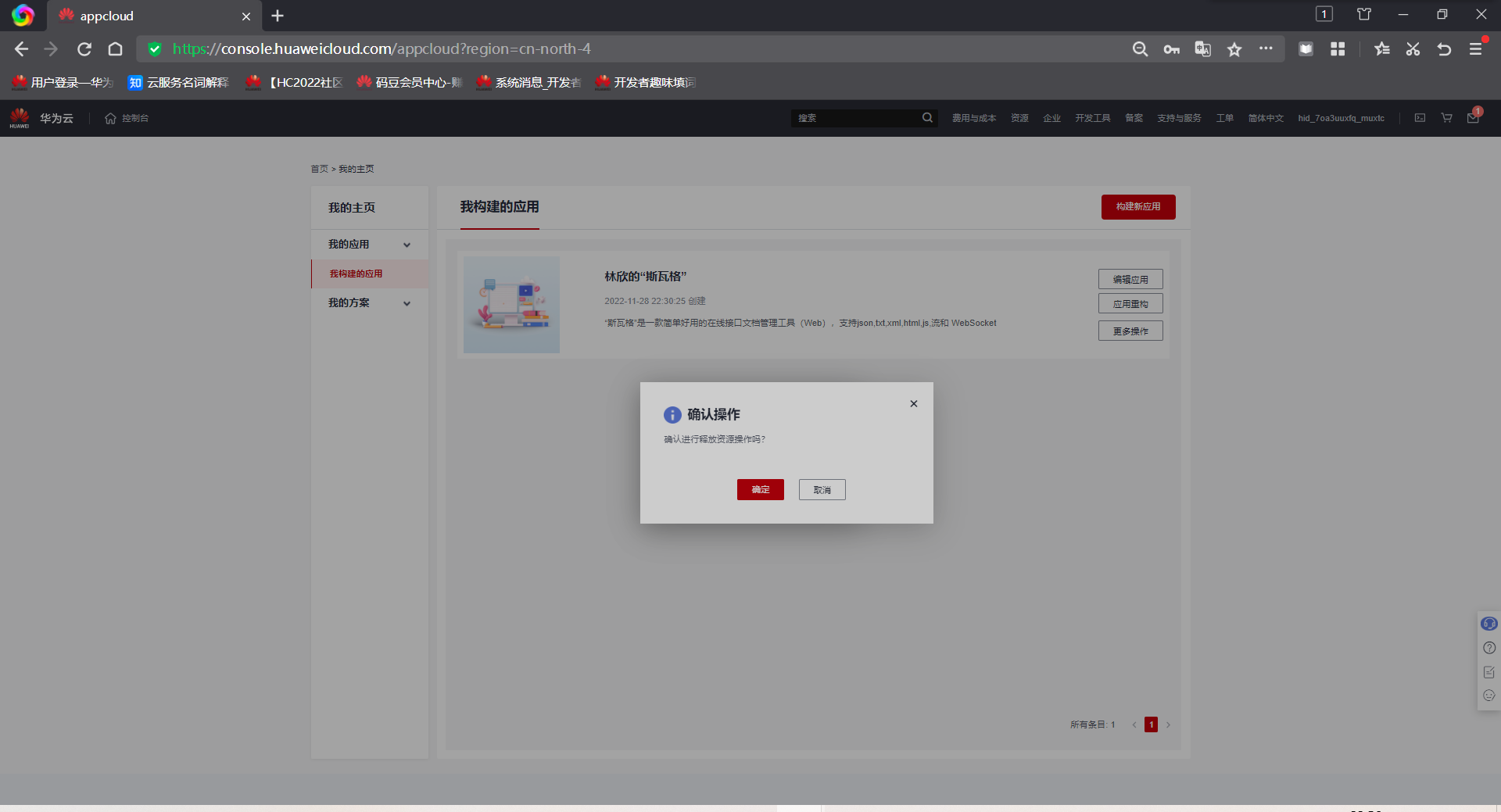Switch to 我构建的应用 tab heading
This screenshot has height=812, width=1501.
click(x=500, y=207)
